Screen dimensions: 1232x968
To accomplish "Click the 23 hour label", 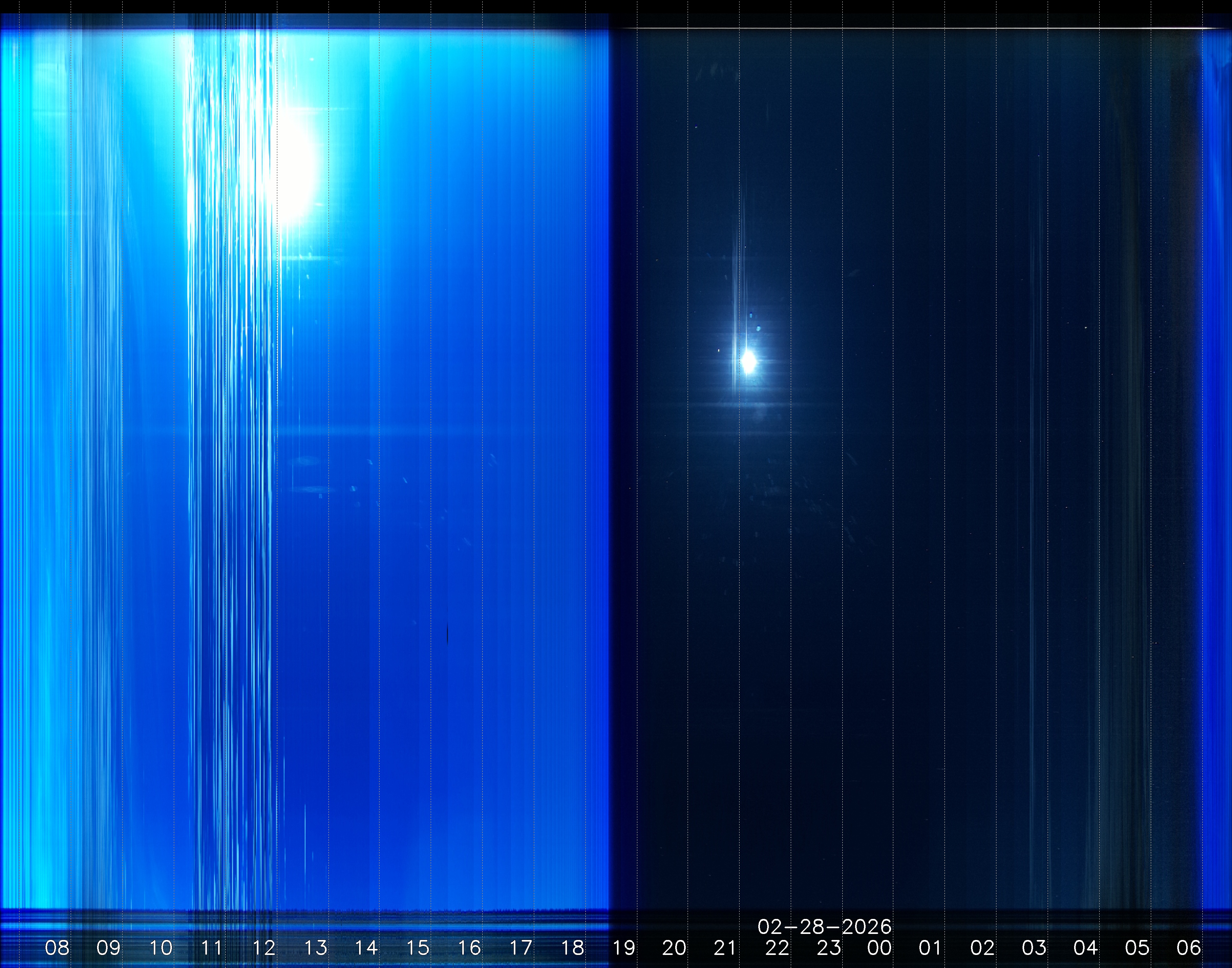I will [x=829, y=948].
